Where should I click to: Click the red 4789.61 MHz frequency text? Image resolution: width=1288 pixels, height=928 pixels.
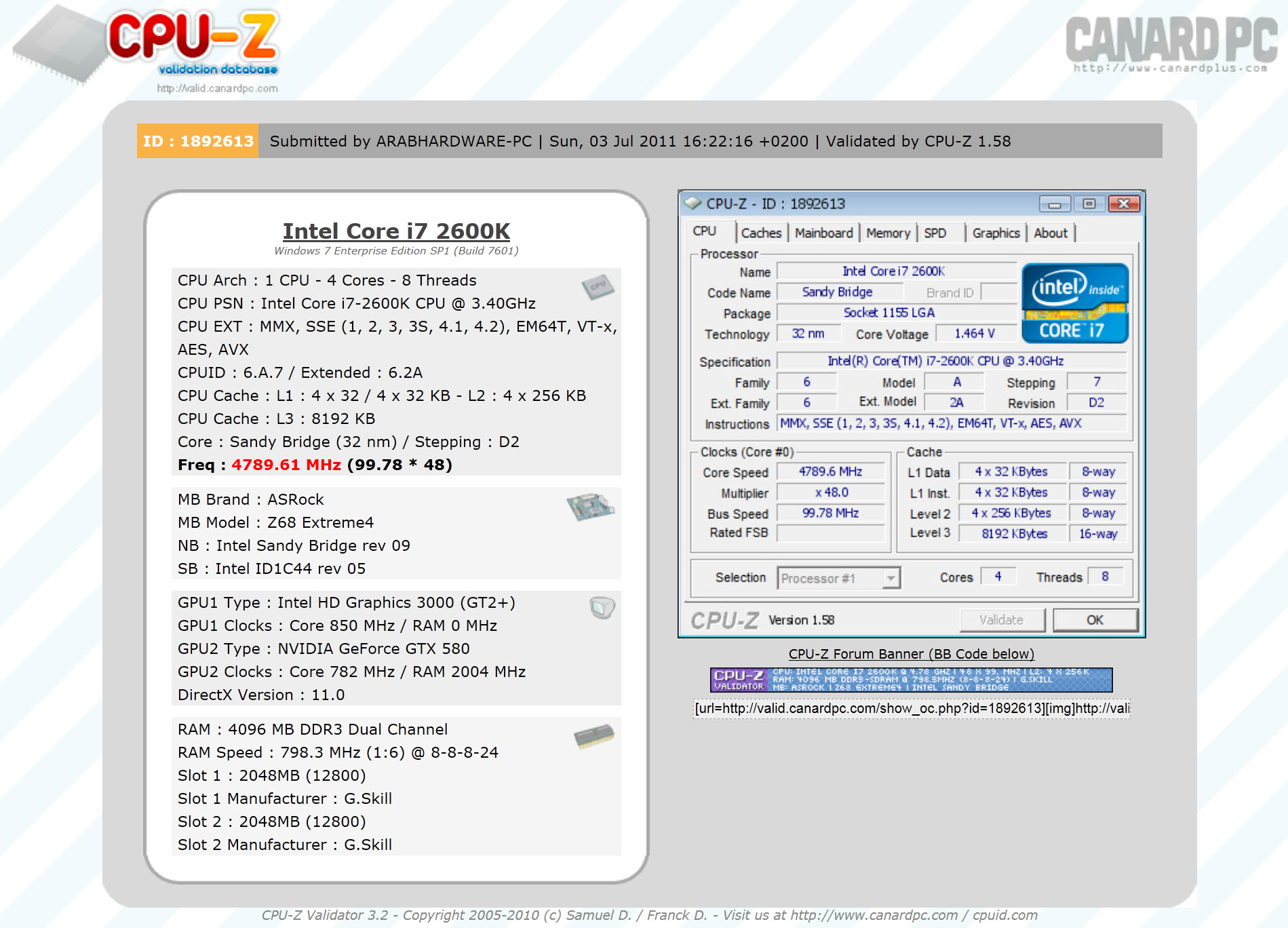click(286, 465)
